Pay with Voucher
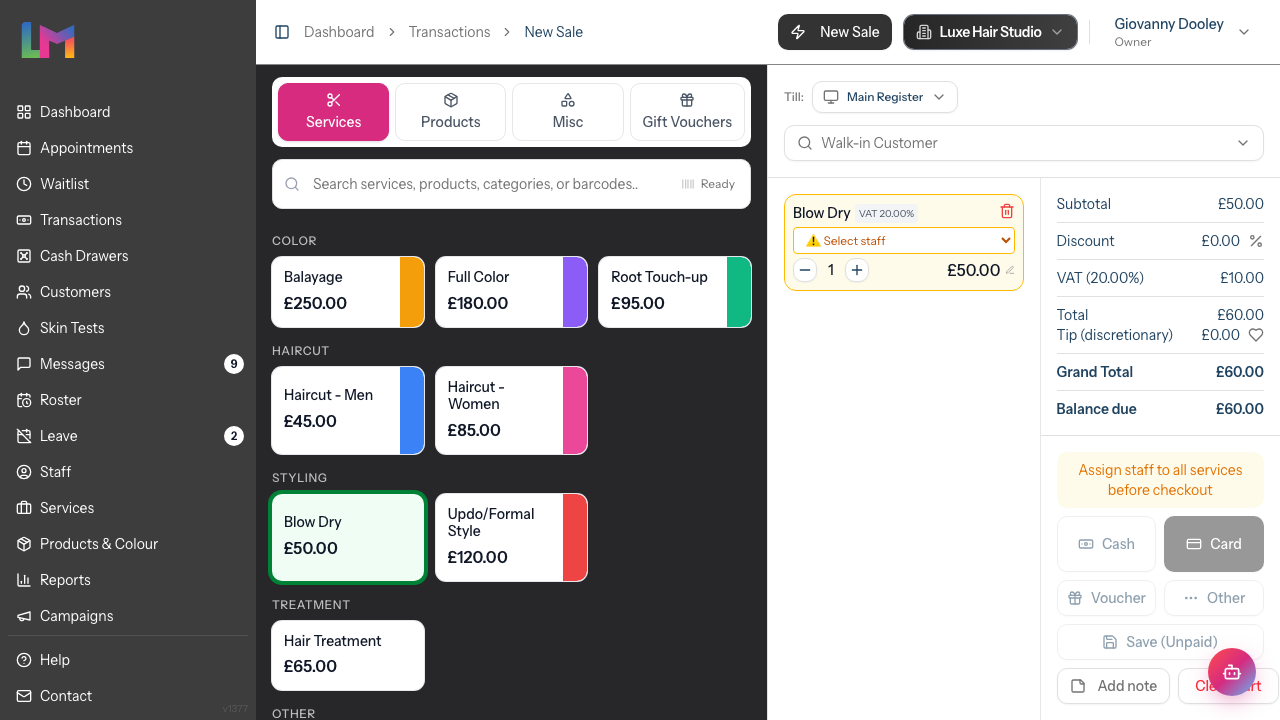This screenshot has width=1280, height=720. point(1106,598)
